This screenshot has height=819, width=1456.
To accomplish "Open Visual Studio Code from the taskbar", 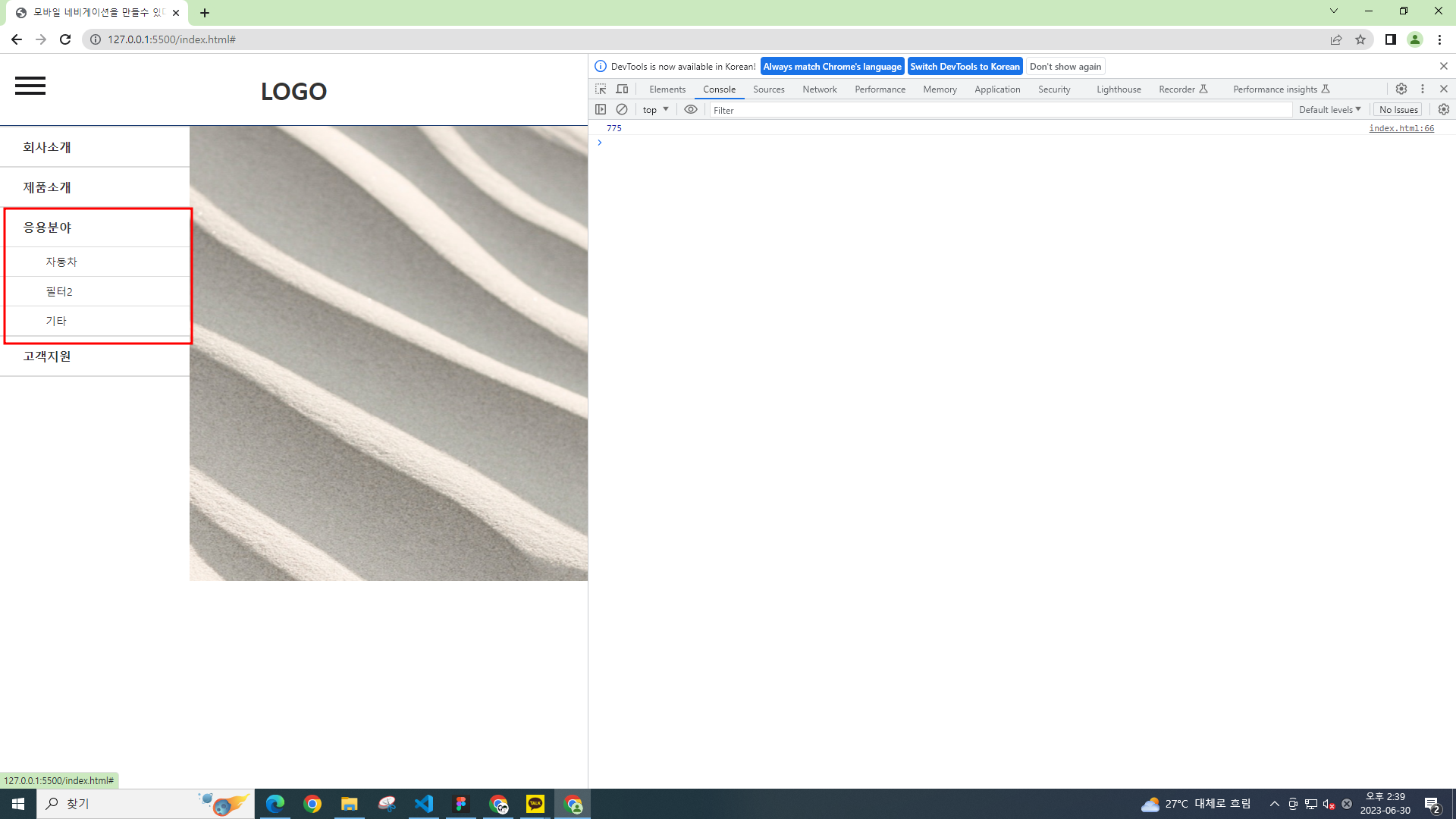I will (424, 804).
